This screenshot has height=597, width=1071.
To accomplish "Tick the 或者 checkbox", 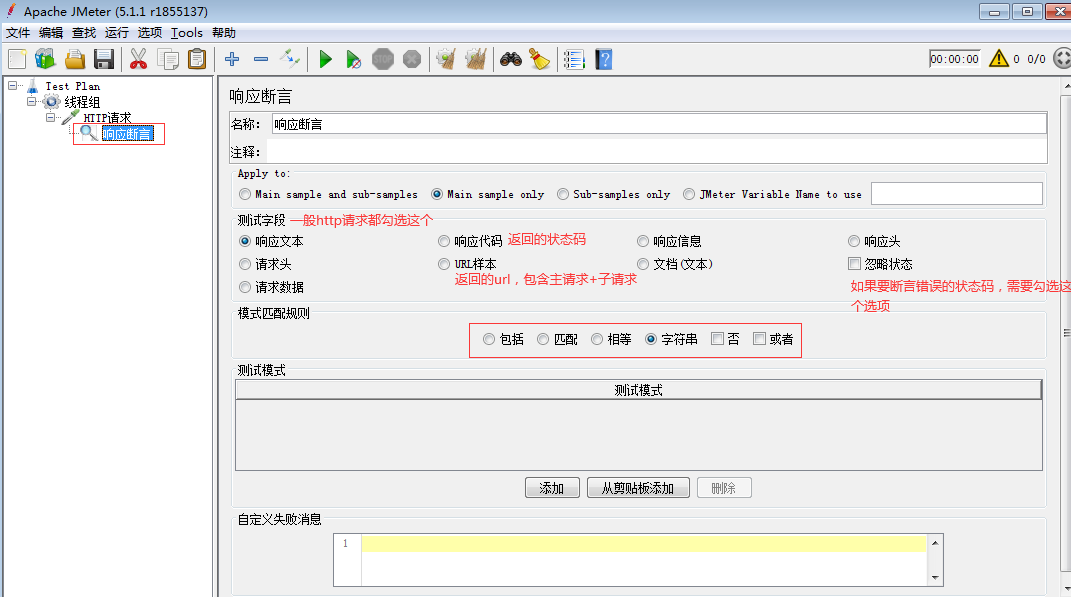I will 760,339.
